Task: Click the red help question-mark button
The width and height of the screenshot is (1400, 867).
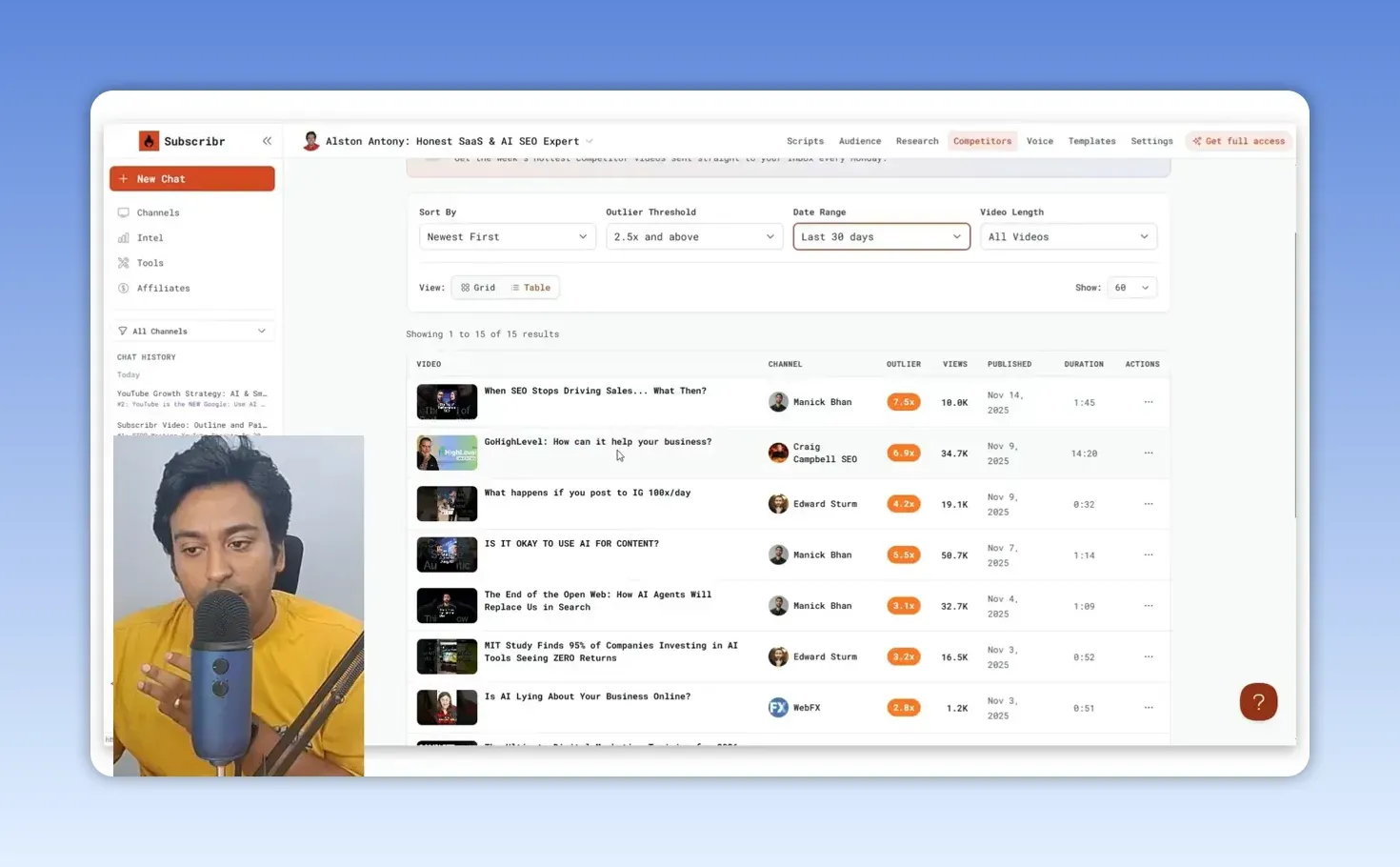Action: pyautogui.click(x=1258, y=702)
